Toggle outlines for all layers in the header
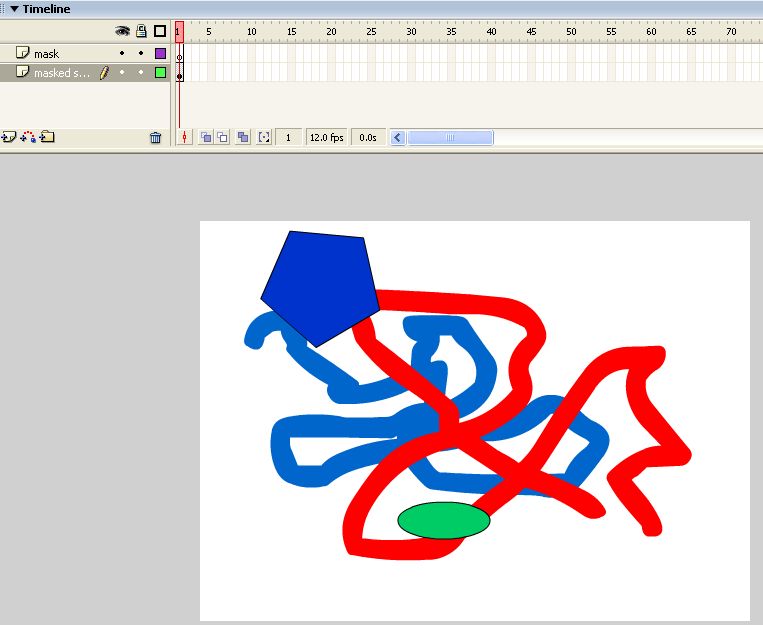 159,31
